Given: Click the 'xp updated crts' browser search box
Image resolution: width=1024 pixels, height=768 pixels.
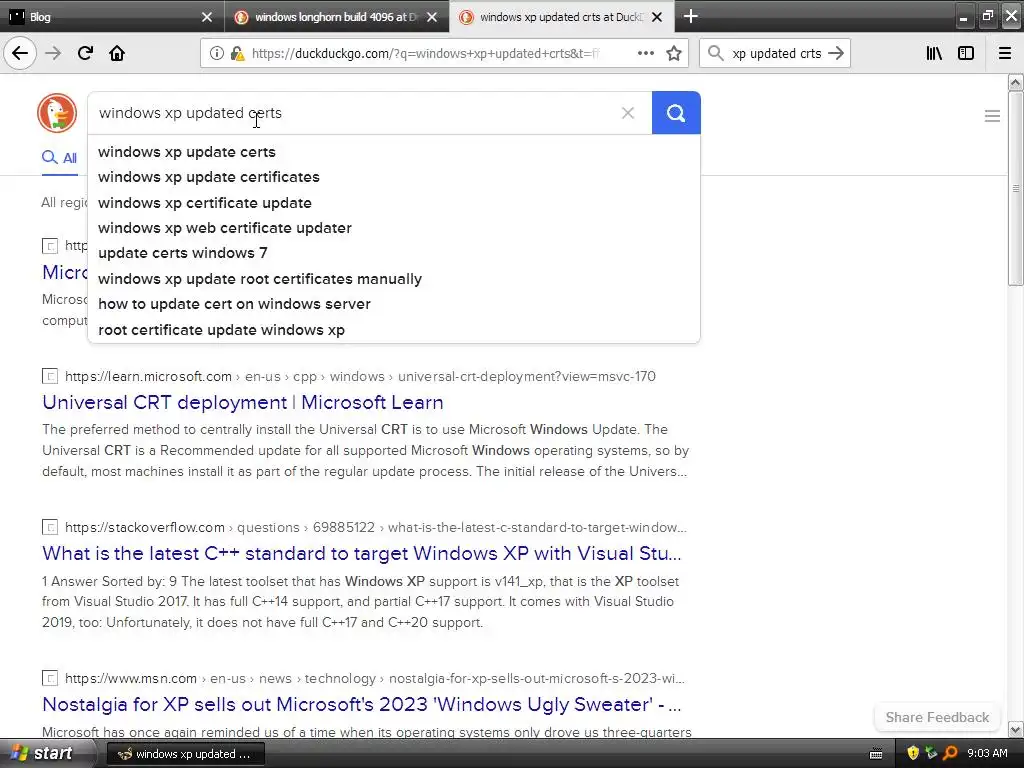Looking at the screenshot, I should (x=776, y=53).
